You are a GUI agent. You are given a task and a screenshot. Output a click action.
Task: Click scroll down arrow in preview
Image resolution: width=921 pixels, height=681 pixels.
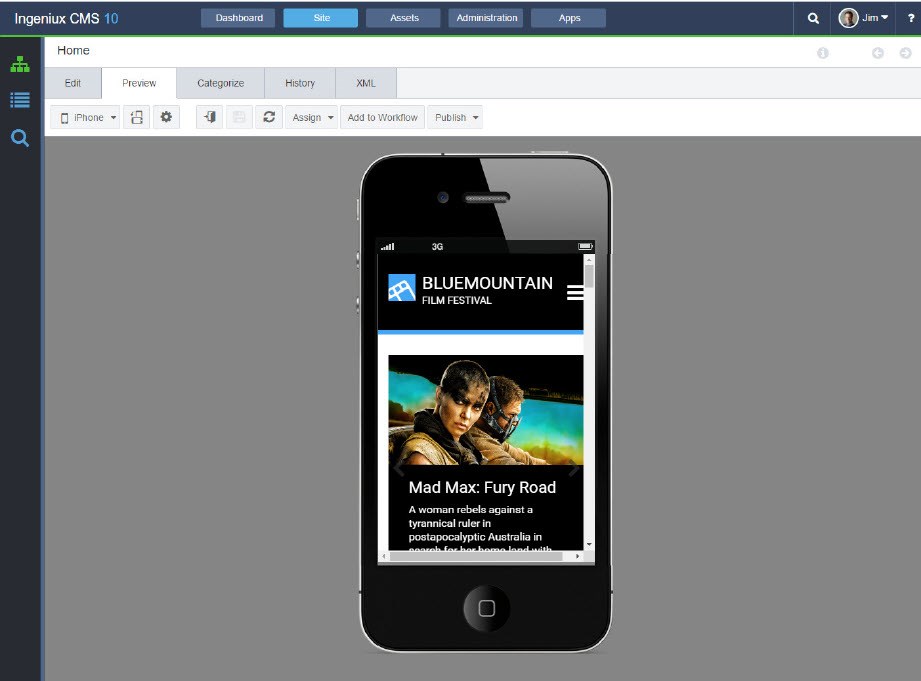coord(589,545)
